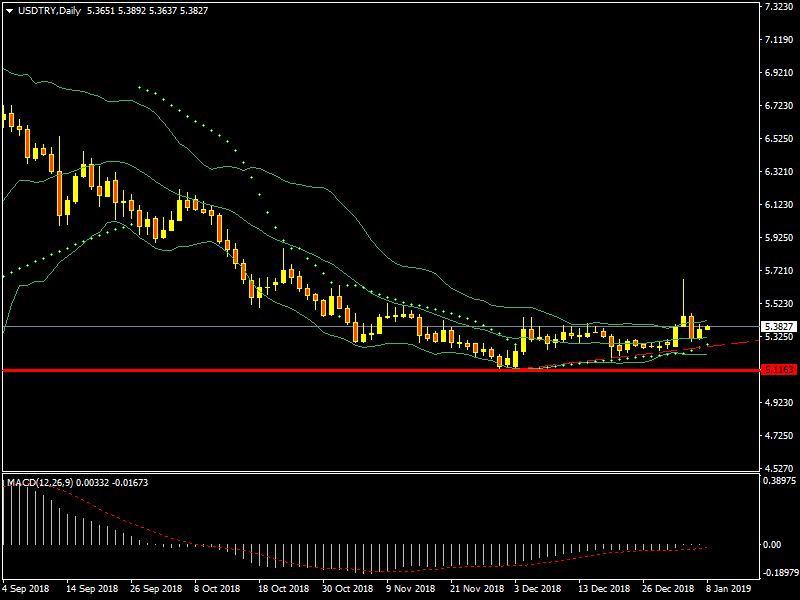800x600 pixels.
Task: Click the 5.7210 price scale label
Action: click(x=778, y=271)
